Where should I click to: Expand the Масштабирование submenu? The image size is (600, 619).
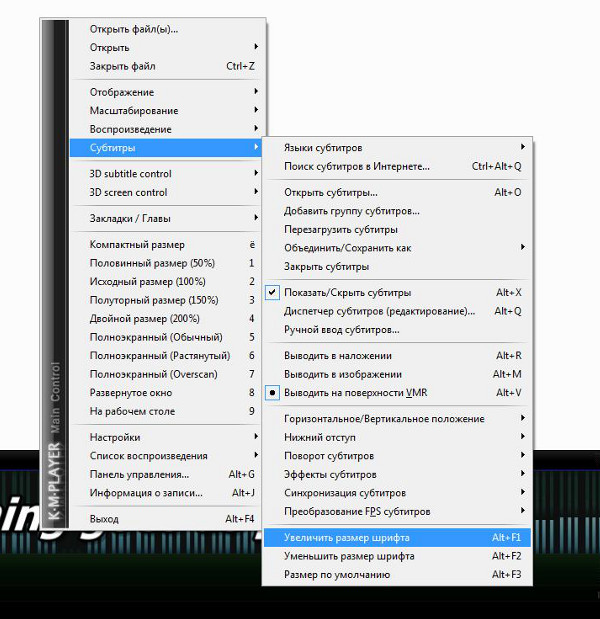click(x=165, y=111)
